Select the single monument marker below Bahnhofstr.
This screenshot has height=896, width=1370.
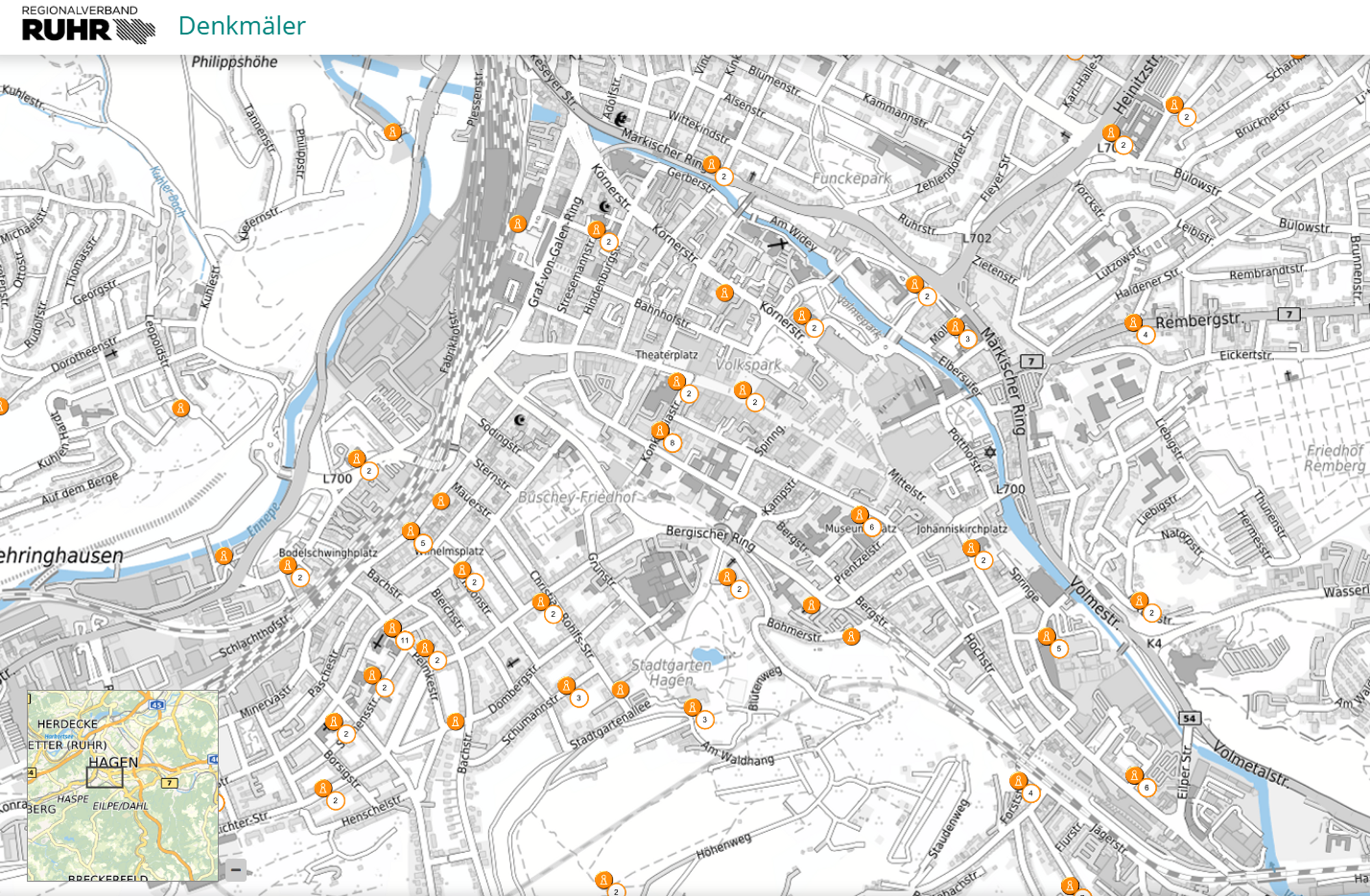725,293
